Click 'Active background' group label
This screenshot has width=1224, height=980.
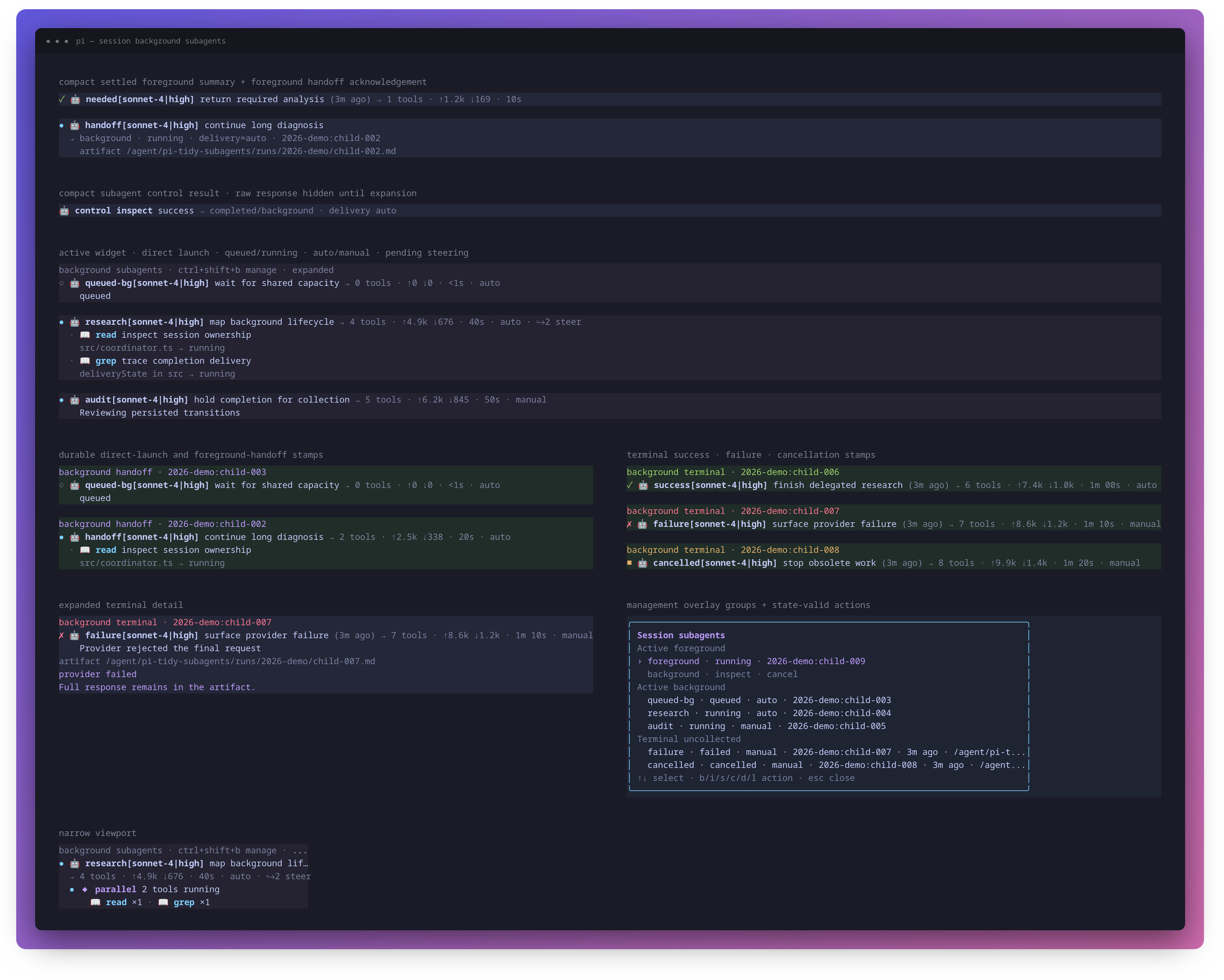point(681,688)
